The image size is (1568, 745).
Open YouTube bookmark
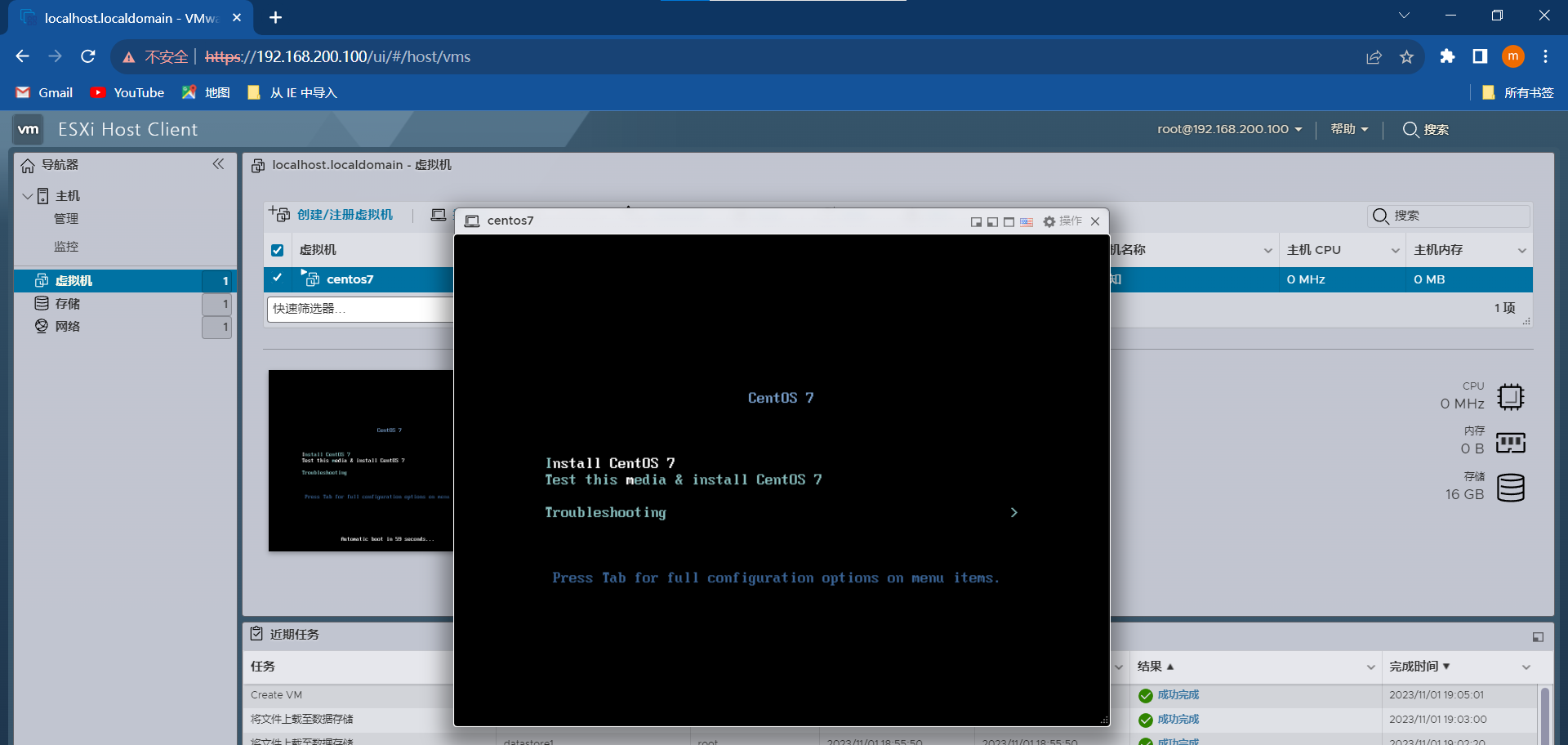click(127, 93)
